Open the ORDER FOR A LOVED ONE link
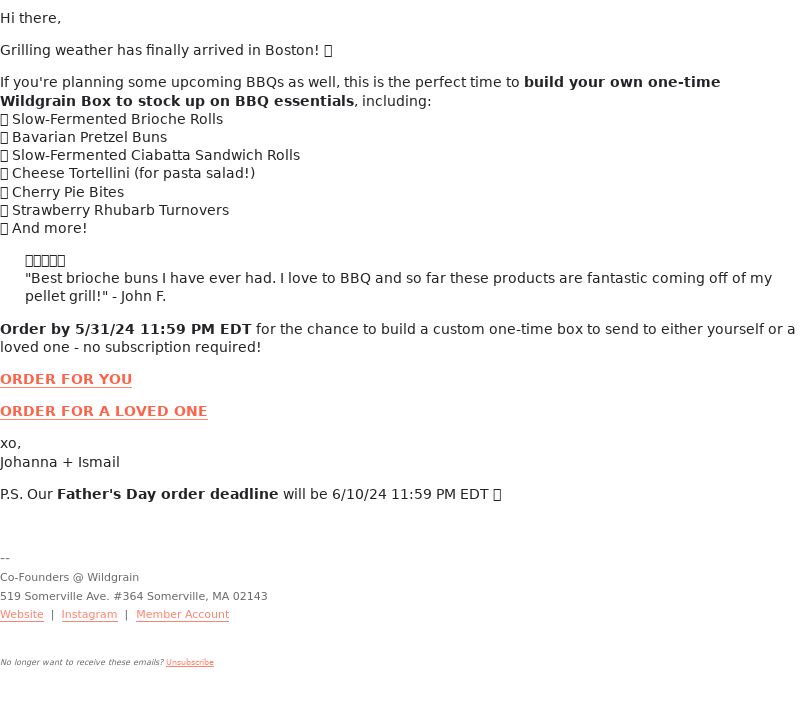This screenshot has width=800, height=717. coord(104,411)
